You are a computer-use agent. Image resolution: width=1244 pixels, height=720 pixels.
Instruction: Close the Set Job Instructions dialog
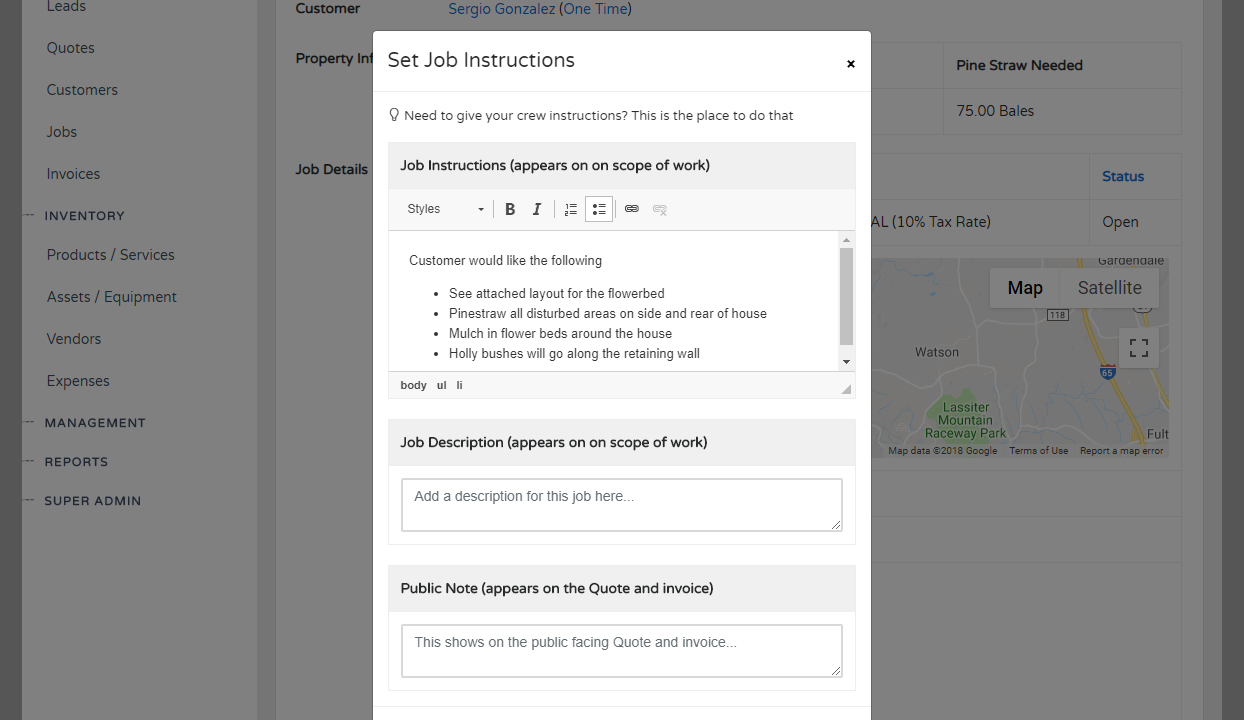point(851,64)
